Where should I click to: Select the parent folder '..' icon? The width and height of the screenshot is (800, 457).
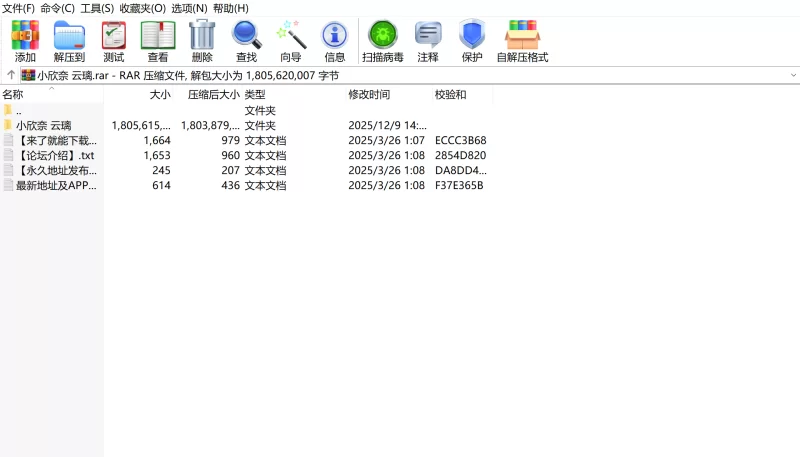pos(8,110)
